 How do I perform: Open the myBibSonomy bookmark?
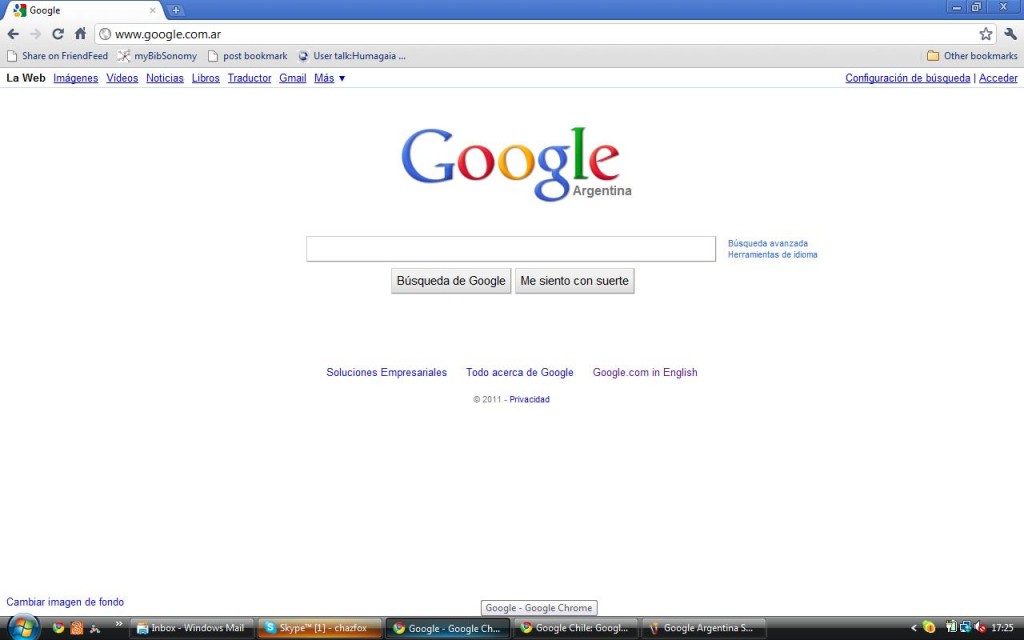point(157,56)
